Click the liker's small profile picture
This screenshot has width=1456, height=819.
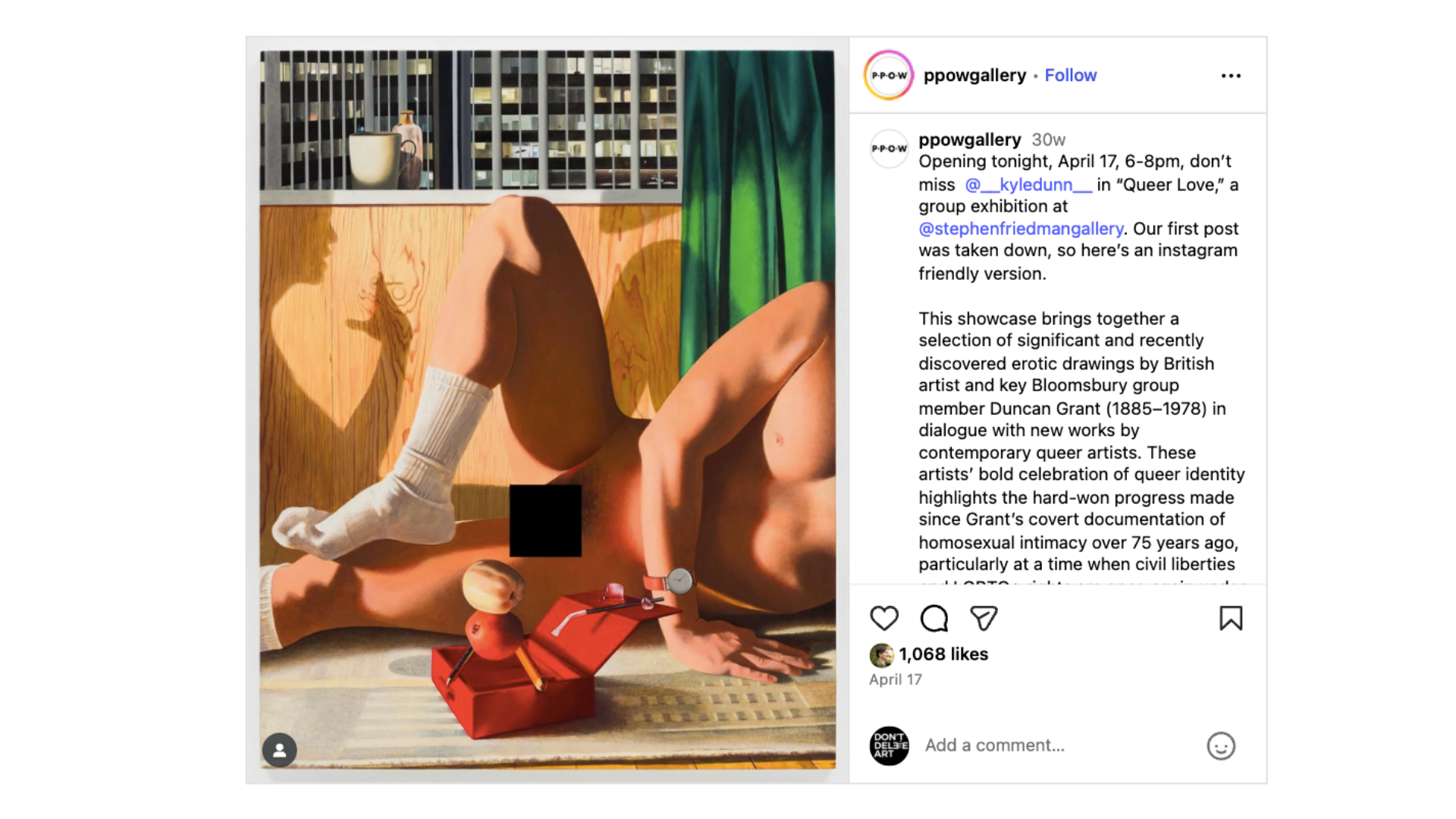[881, 654]
